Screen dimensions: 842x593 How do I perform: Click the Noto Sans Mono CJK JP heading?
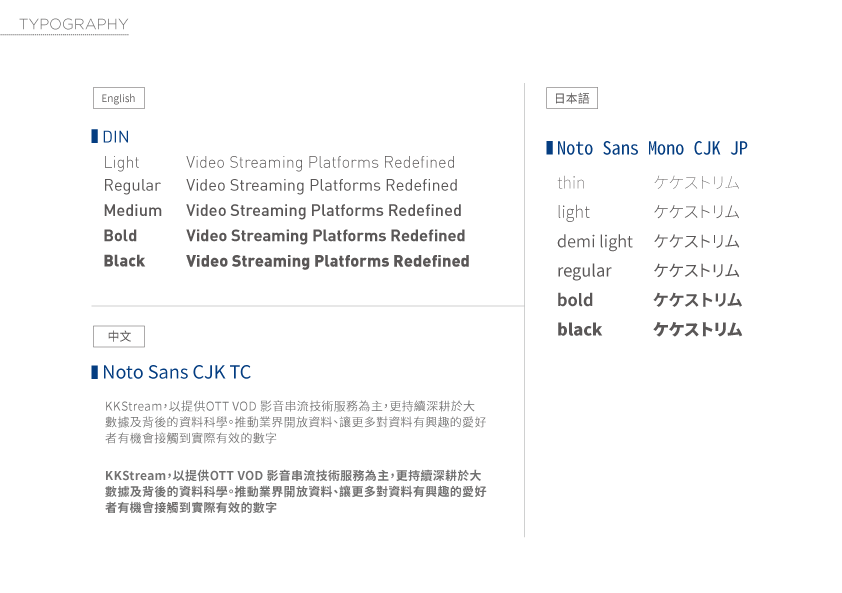coord(652,148)
